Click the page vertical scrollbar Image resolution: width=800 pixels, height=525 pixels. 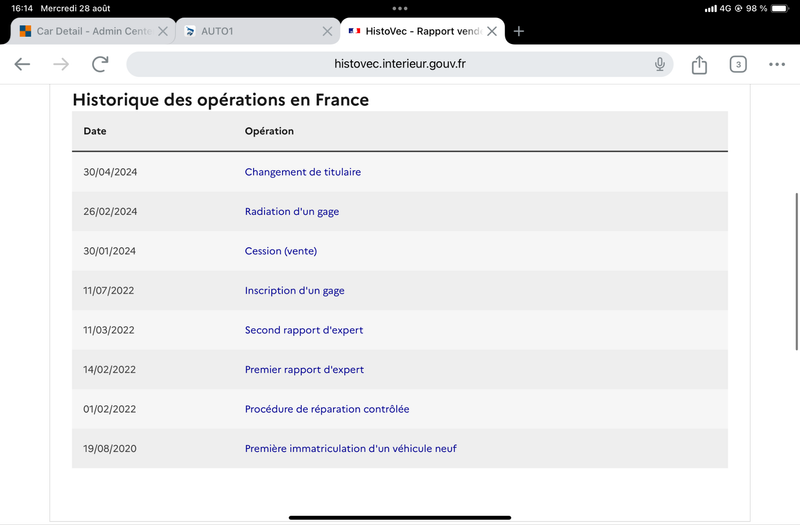(796, 271)
